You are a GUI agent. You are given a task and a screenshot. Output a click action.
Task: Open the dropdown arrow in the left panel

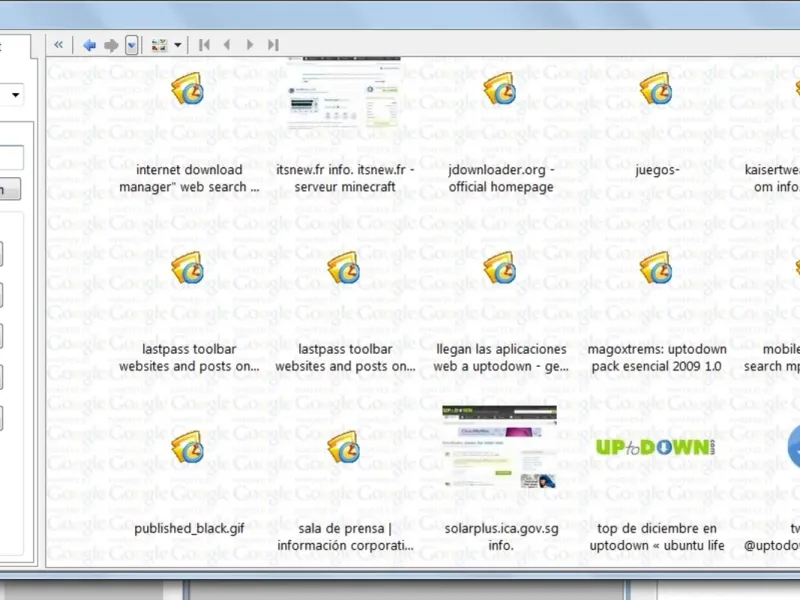point(15,95)
